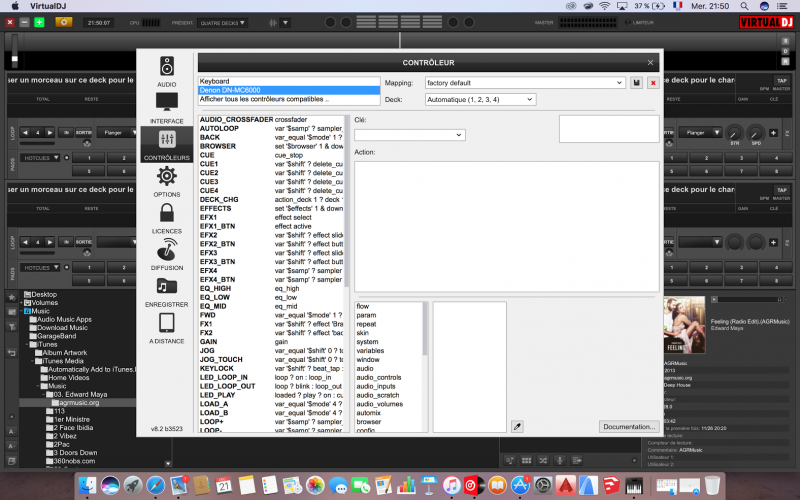This screenshot has height=500, width=800.
Task: Open the upper left deck HOTCUES pad dropdown
Action: click(41, 158)
